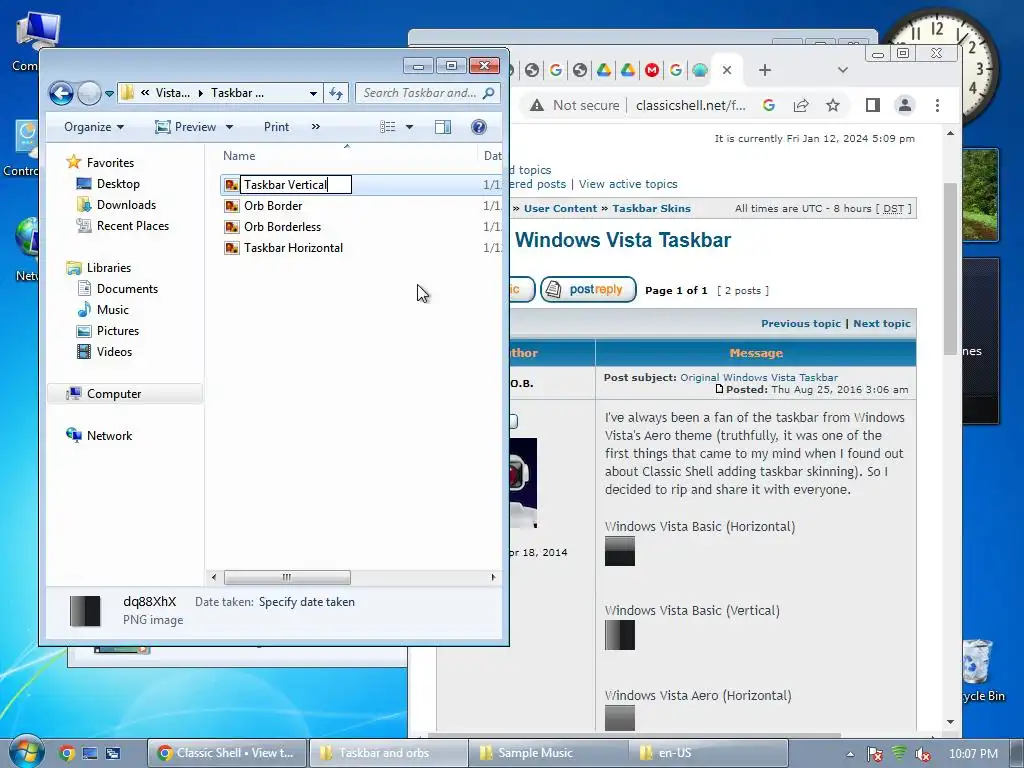Refresh the Taskbar folder view
Image resolution: width=1024 pixels, height=768 pixels.
click(336, 93)
